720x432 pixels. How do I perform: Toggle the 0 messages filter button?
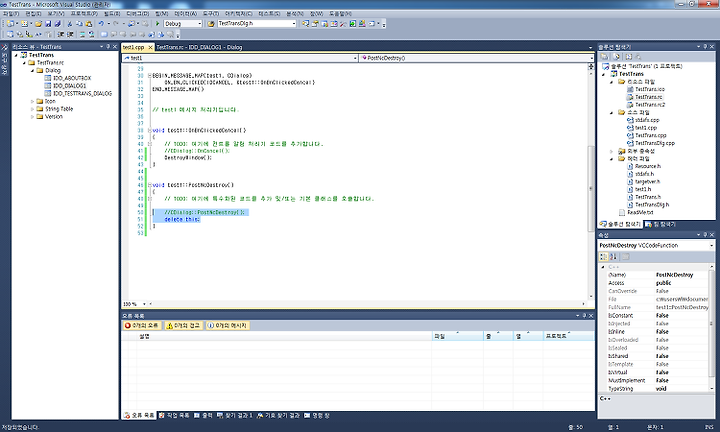point(228,325)
